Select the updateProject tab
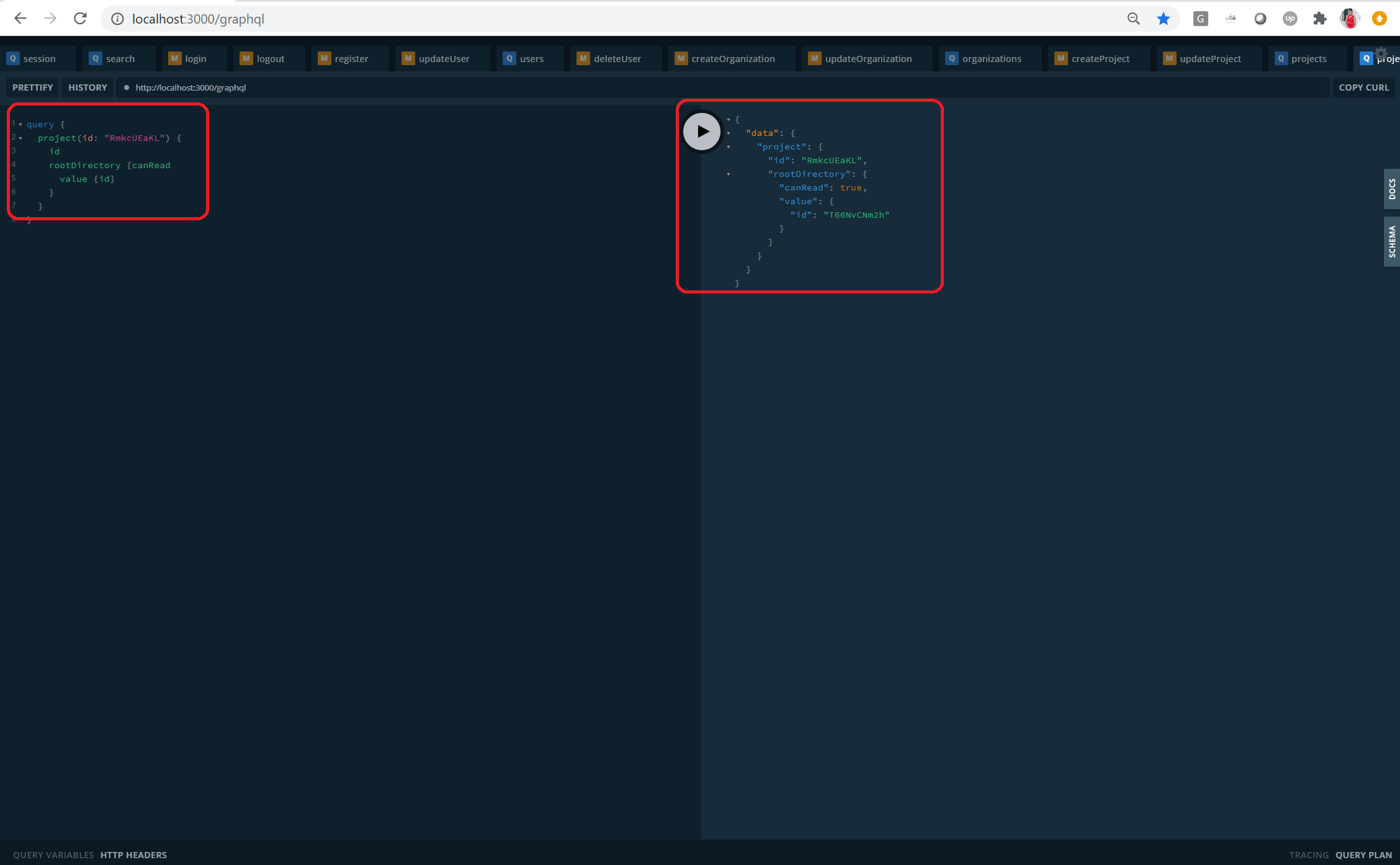The height and width of the screenshot is (865, 1400). [1206, 58]
